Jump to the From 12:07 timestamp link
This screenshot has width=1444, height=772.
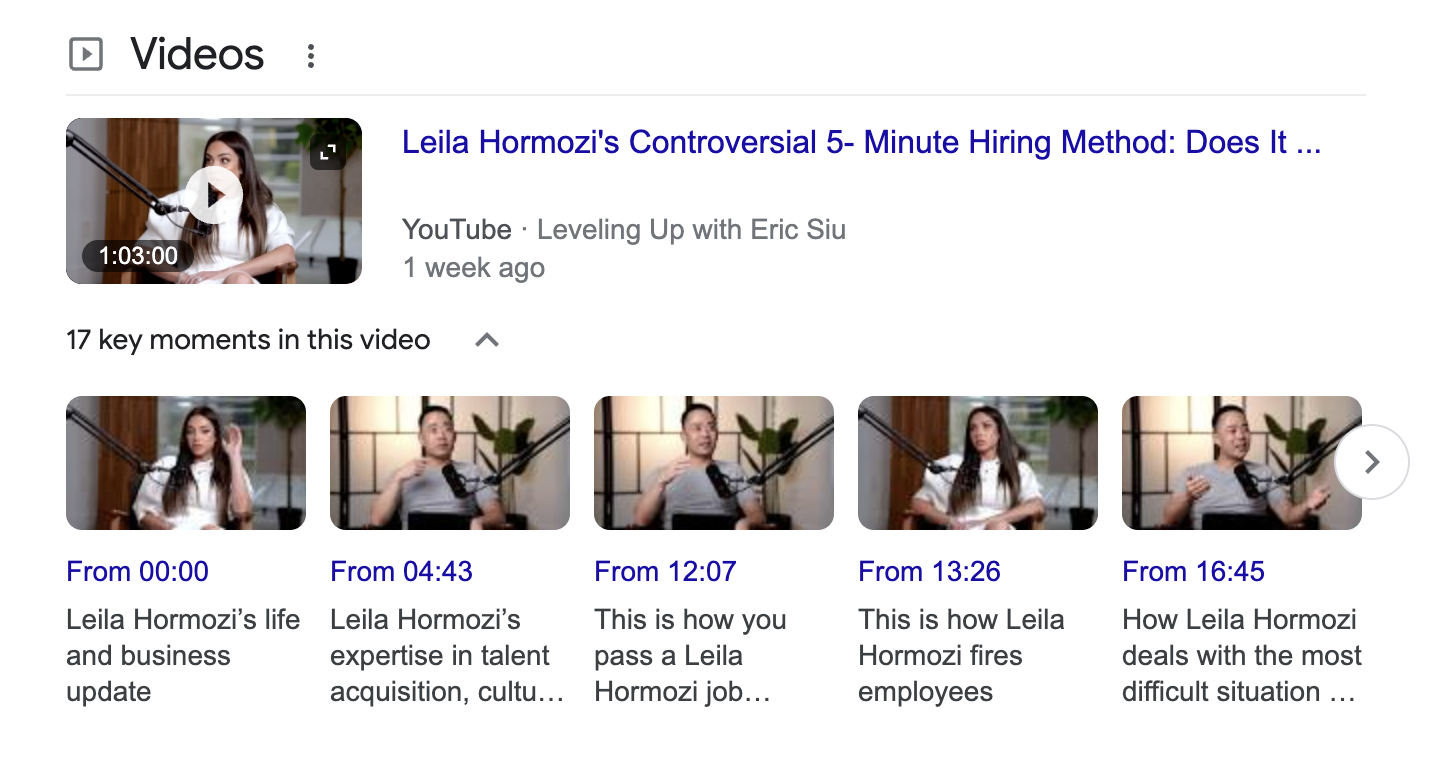click(665, 572)
